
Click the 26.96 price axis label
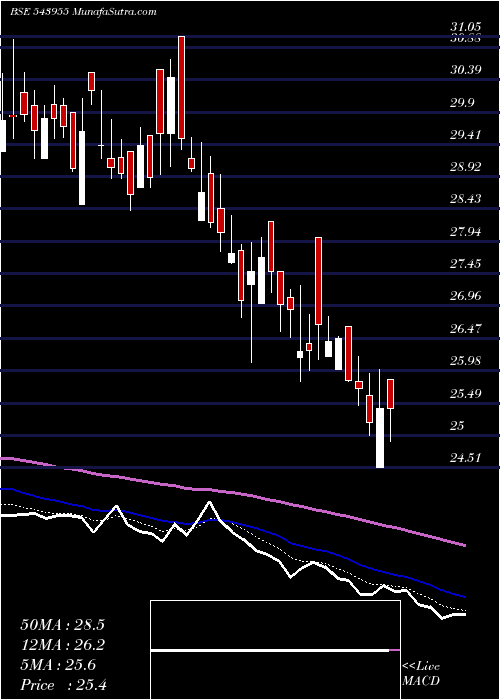pyautogui.click(x=465, y=296)
